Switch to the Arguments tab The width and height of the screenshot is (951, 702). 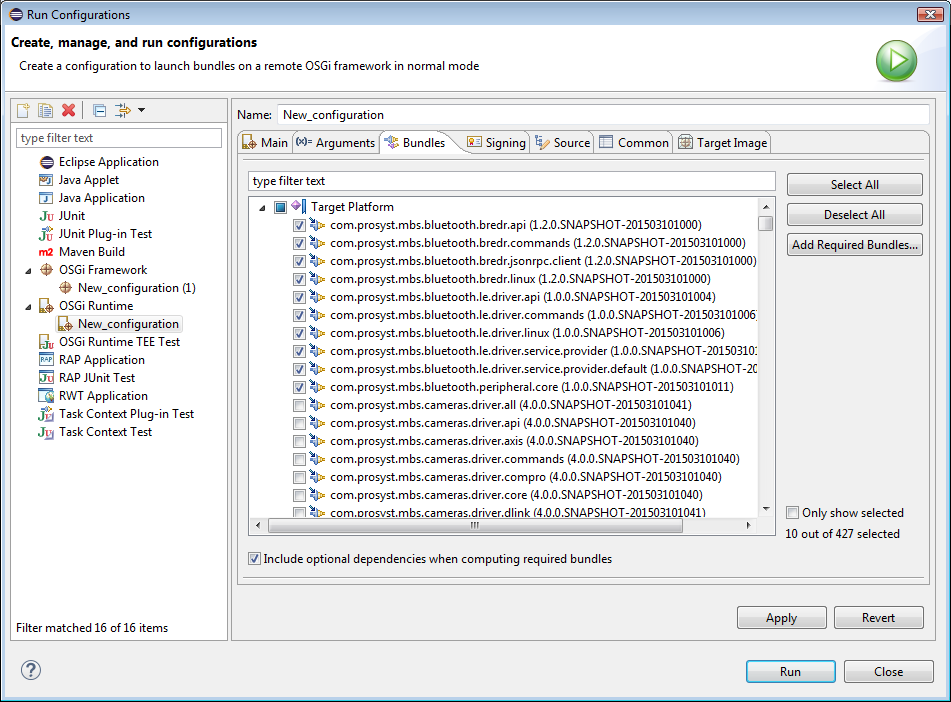pyautogui.click(x=336, y=143)
